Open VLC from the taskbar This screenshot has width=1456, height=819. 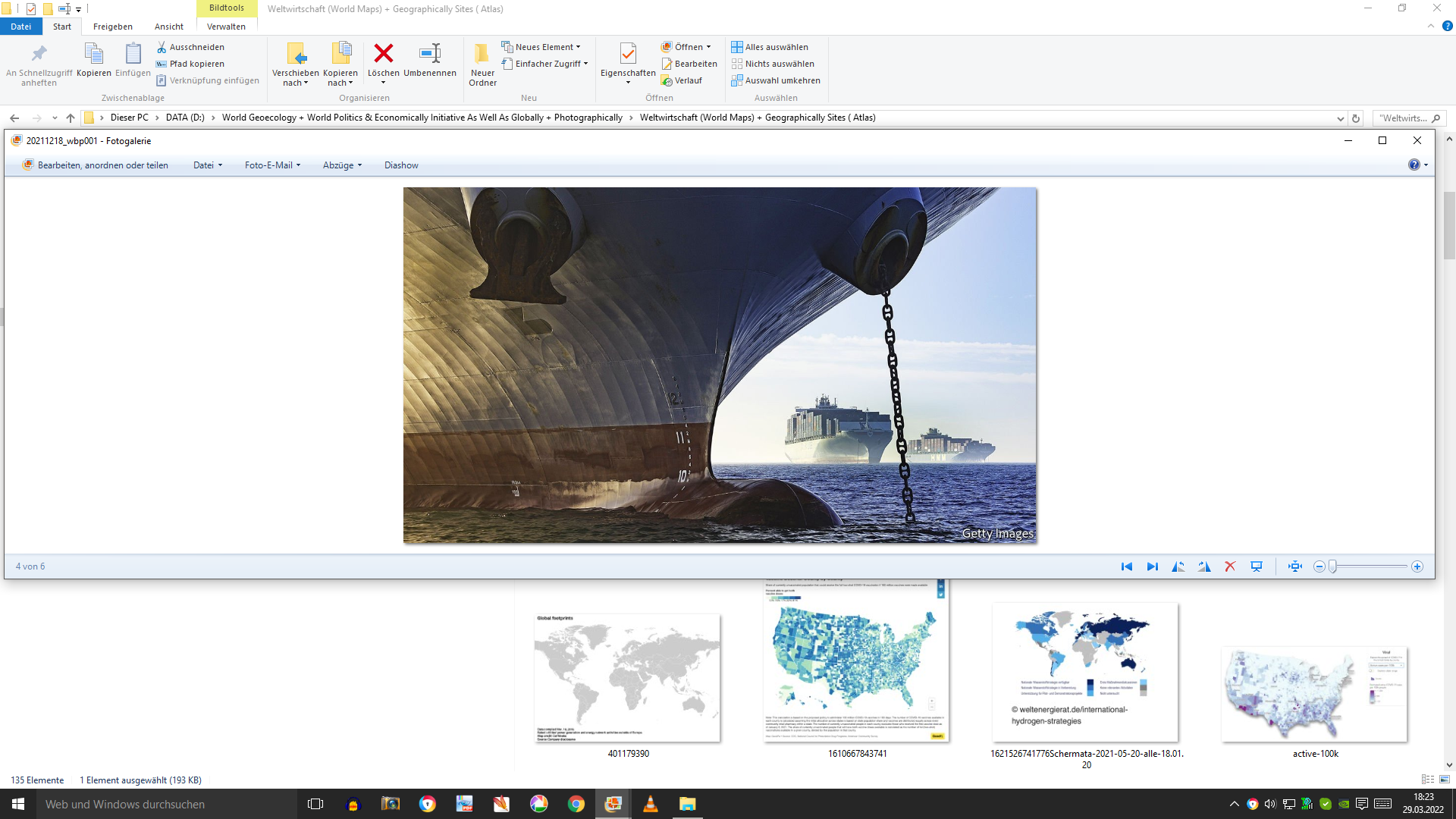651,804
